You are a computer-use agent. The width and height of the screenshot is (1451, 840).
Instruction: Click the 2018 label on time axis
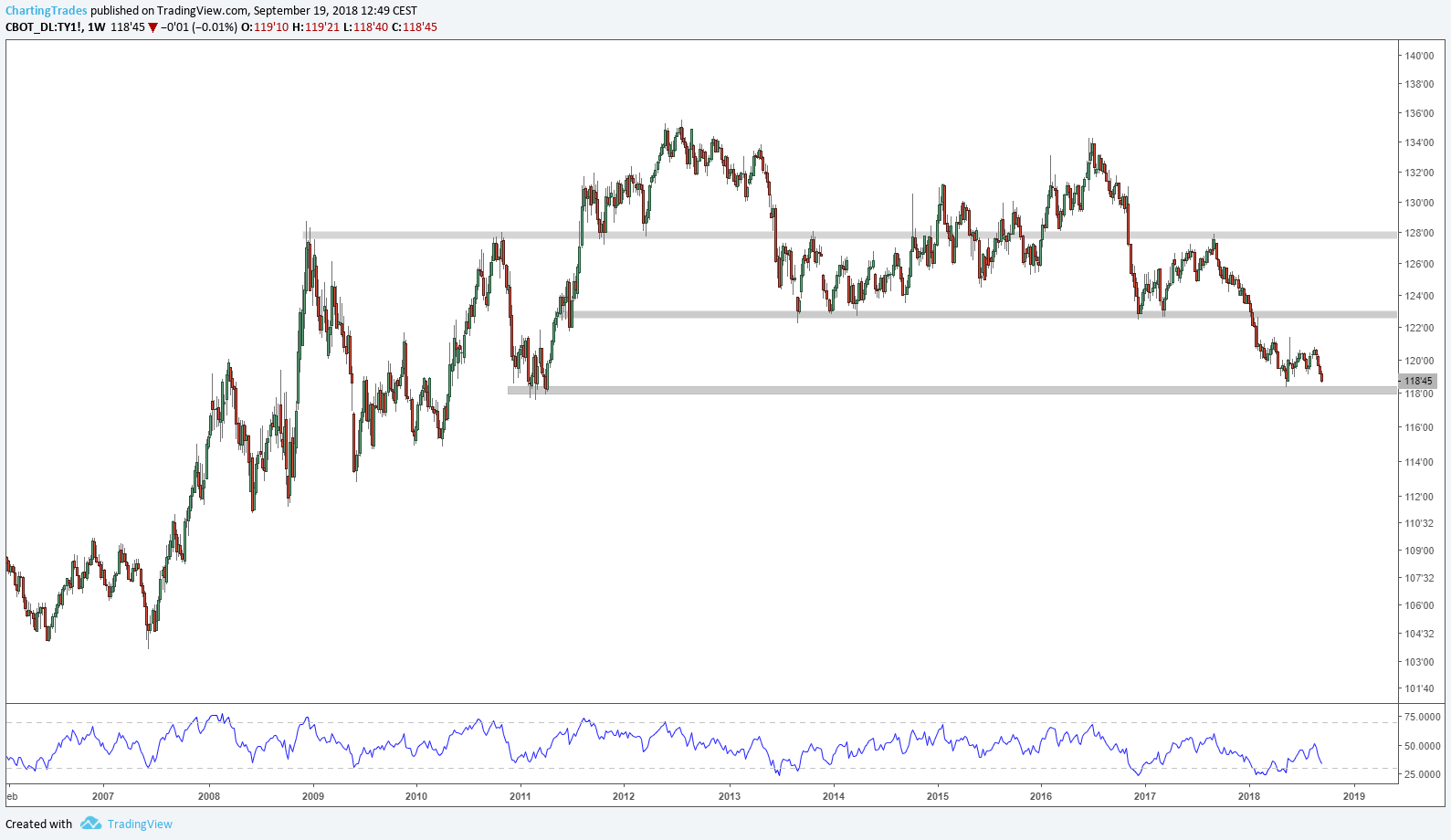pyautogui.click(x=1249, y=796)
